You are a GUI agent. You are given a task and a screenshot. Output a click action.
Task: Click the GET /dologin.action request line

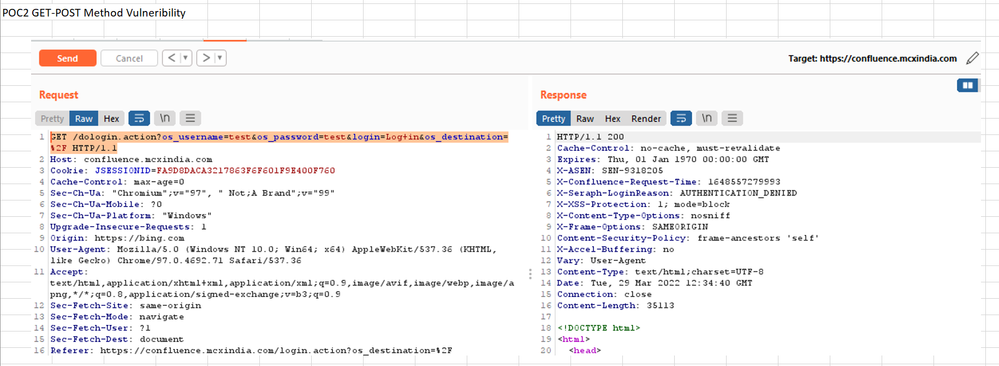click(x=279, y=142)
